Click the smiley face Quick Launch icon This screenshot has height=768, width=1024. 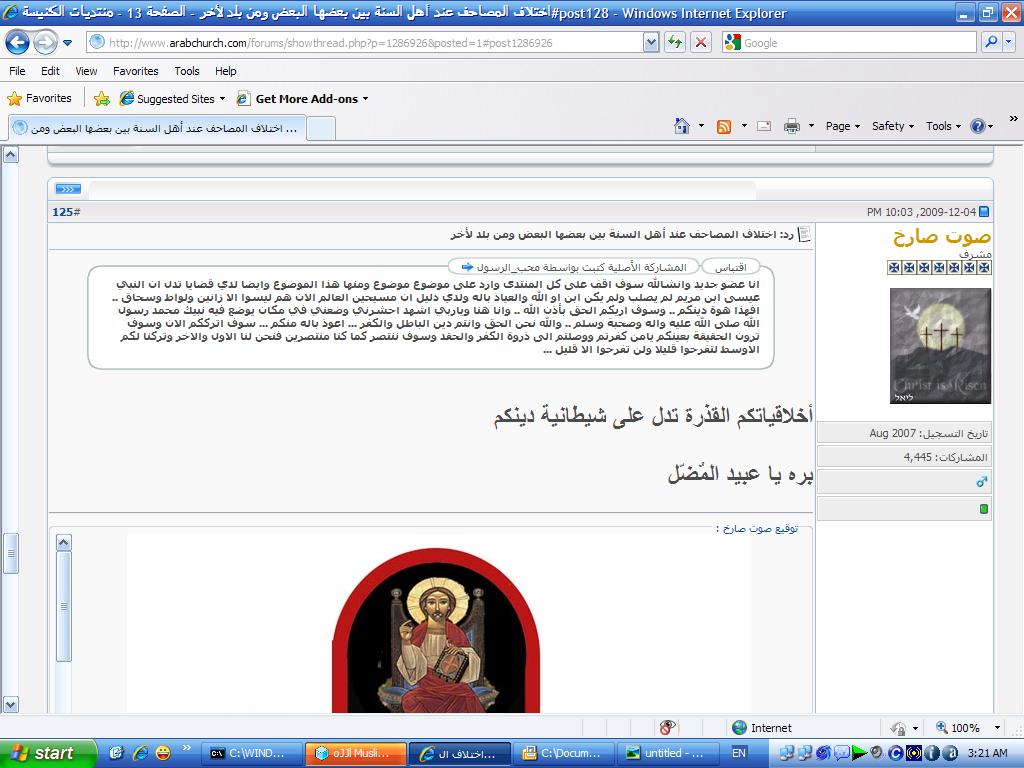(163, 754)
